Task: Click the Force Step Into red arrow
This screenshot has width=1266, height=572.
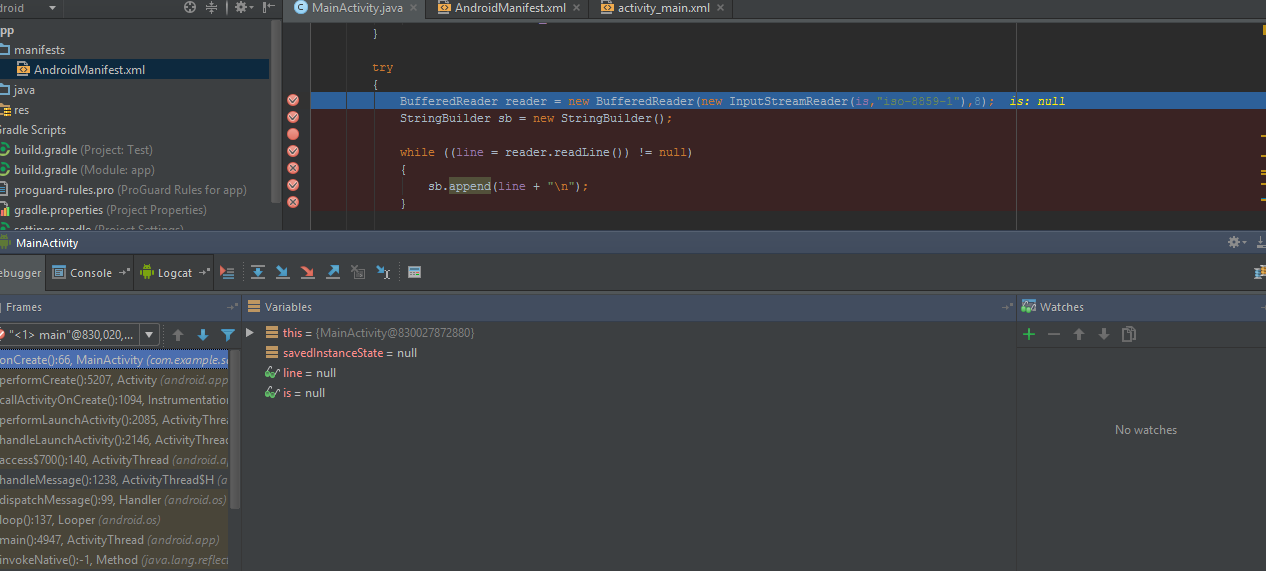Action: tap(308, 272)
